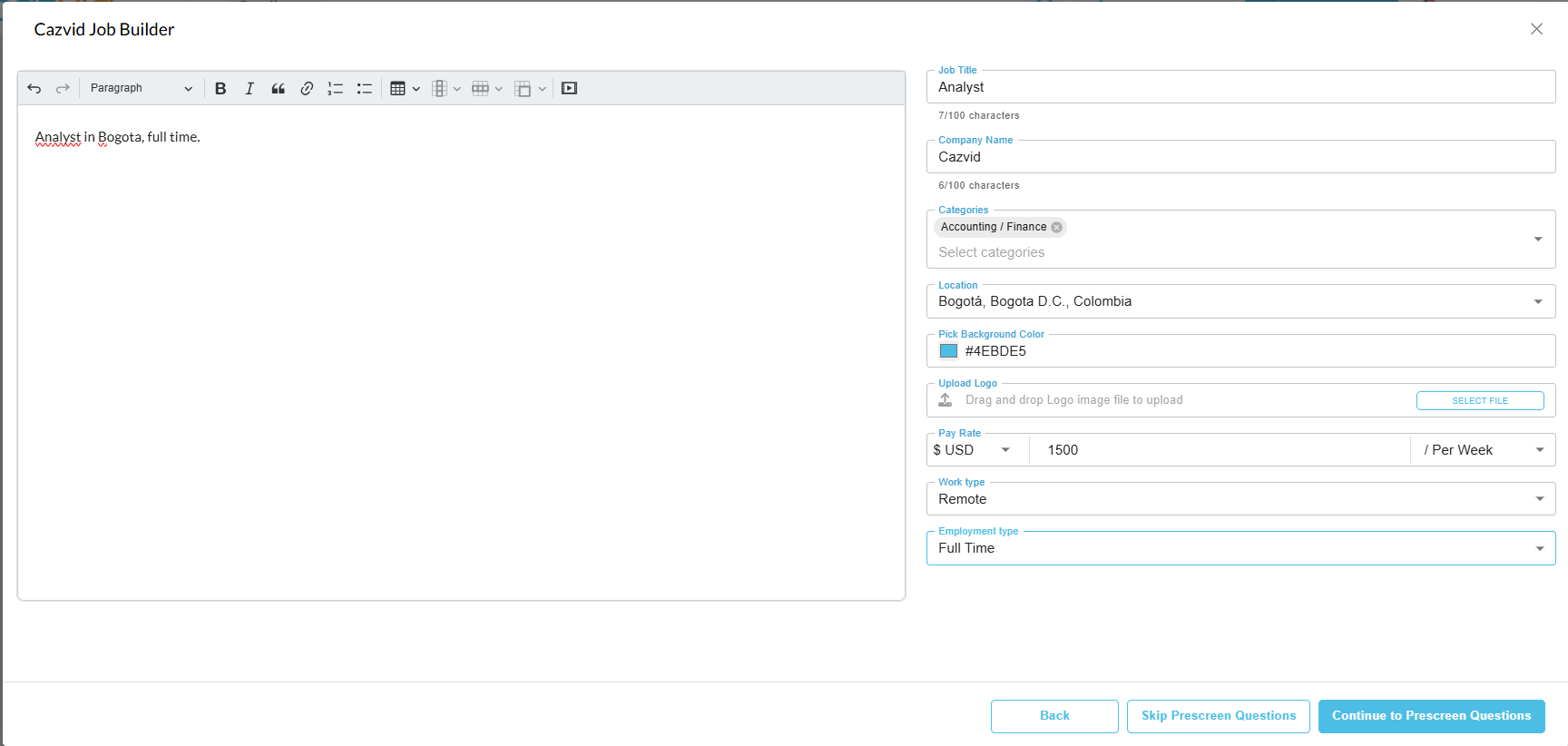Click the Accounting / Finance chip label

[994, 227]
